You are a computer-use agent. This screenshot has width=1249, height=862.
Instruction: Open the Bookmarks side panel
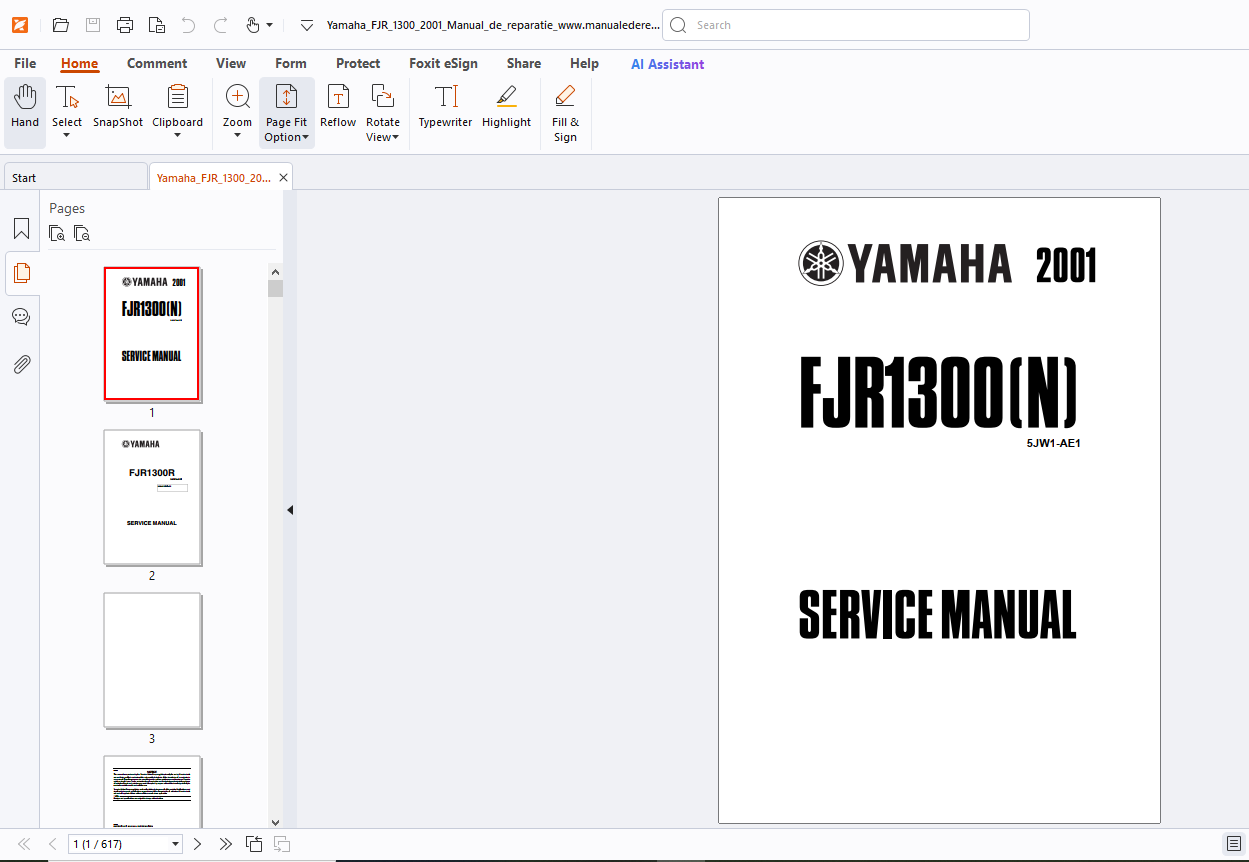(21, 228)
